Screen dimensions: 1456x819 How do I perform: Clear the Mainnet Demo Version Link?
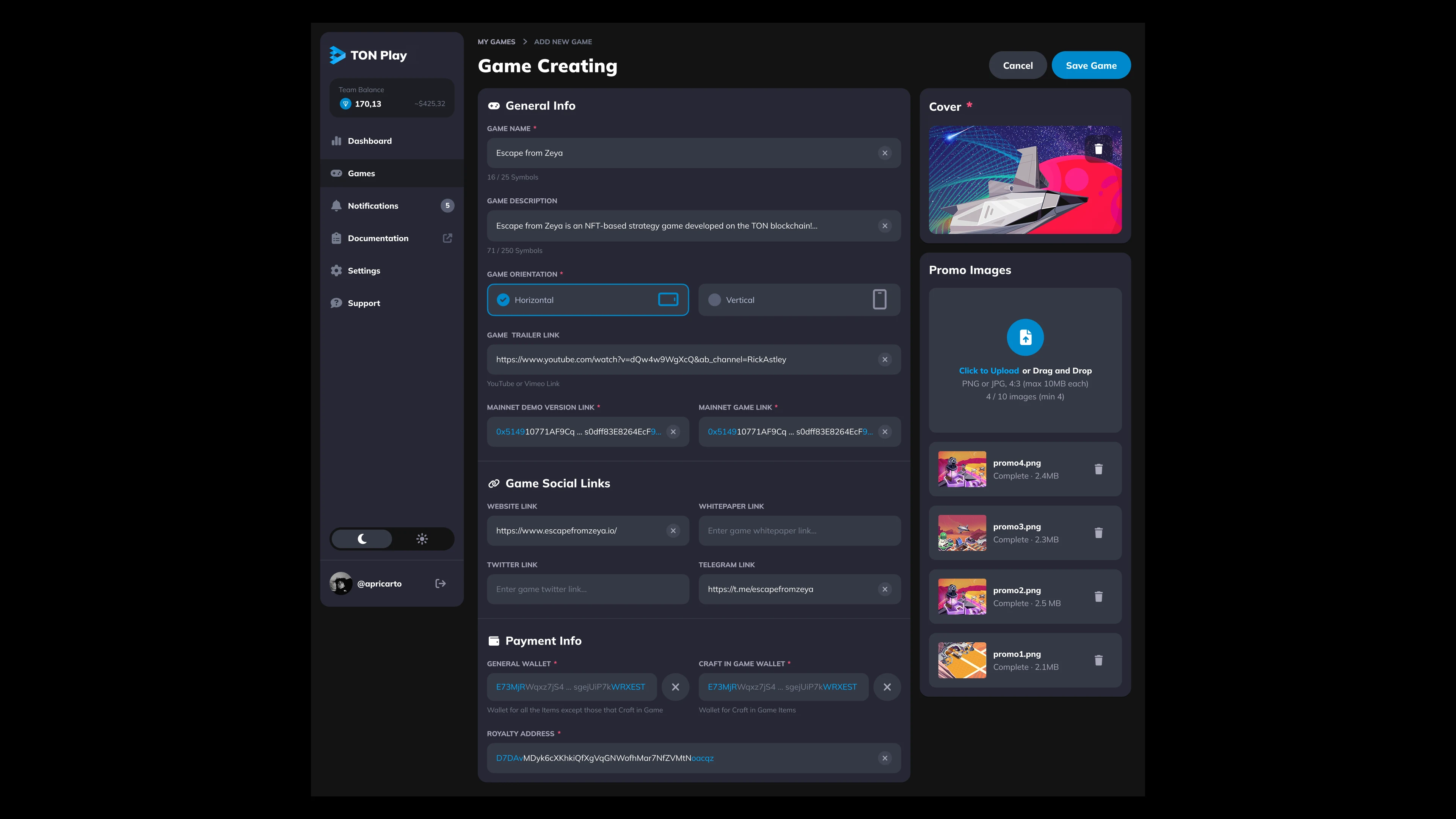pyautogui.click(x=673, y=432)
